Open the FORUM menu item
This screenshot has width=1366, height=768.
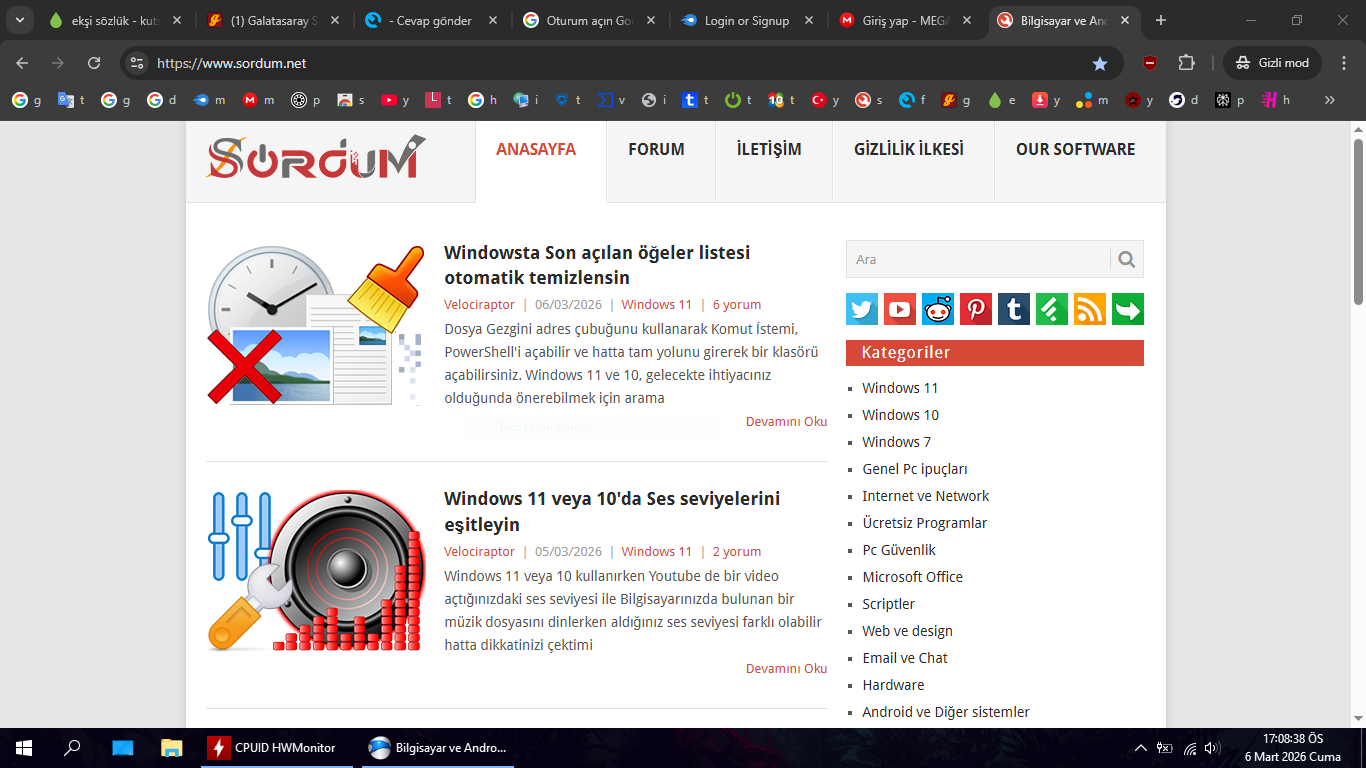656,150
